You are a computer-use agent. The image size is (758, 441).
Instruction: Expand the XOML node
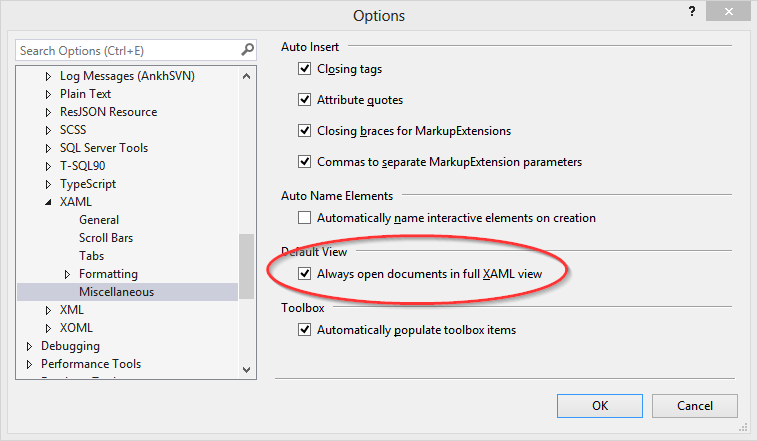[x=48, y=328]
